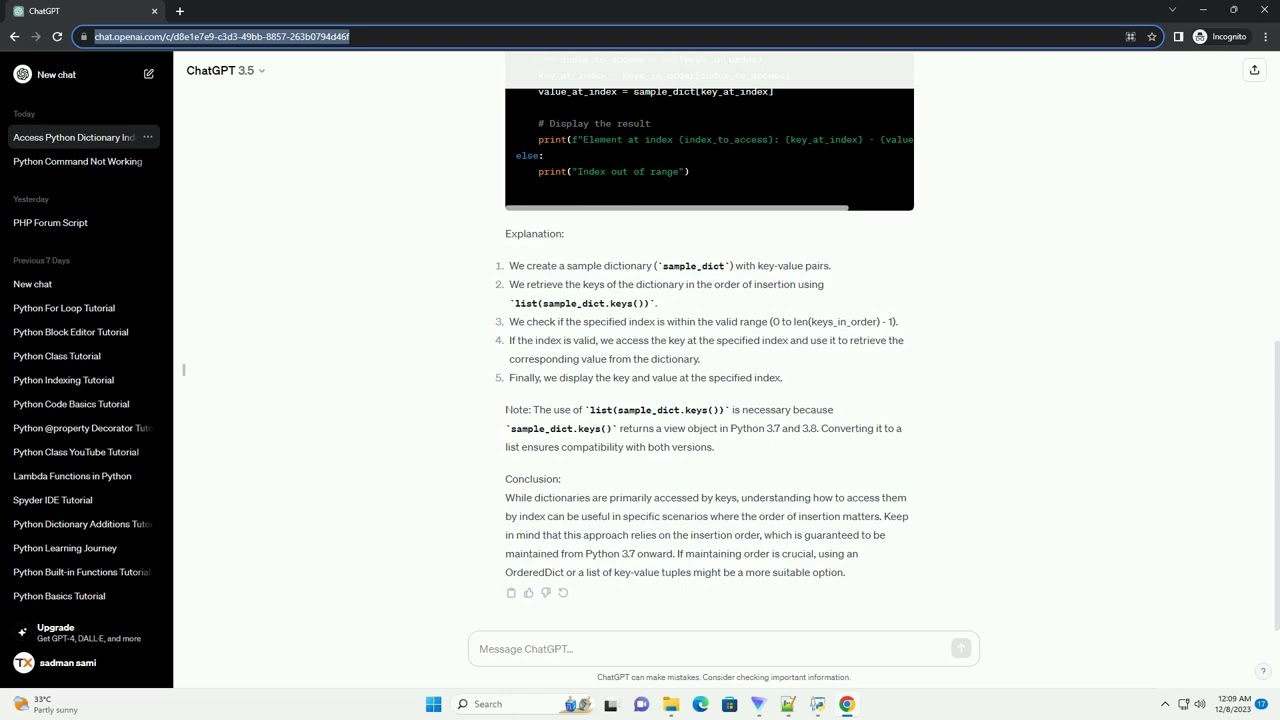Viewport: 1280px width, 720px height.
Task: Click the thumbs down icon
Action: pyautogui.click(x=545, y=593)
